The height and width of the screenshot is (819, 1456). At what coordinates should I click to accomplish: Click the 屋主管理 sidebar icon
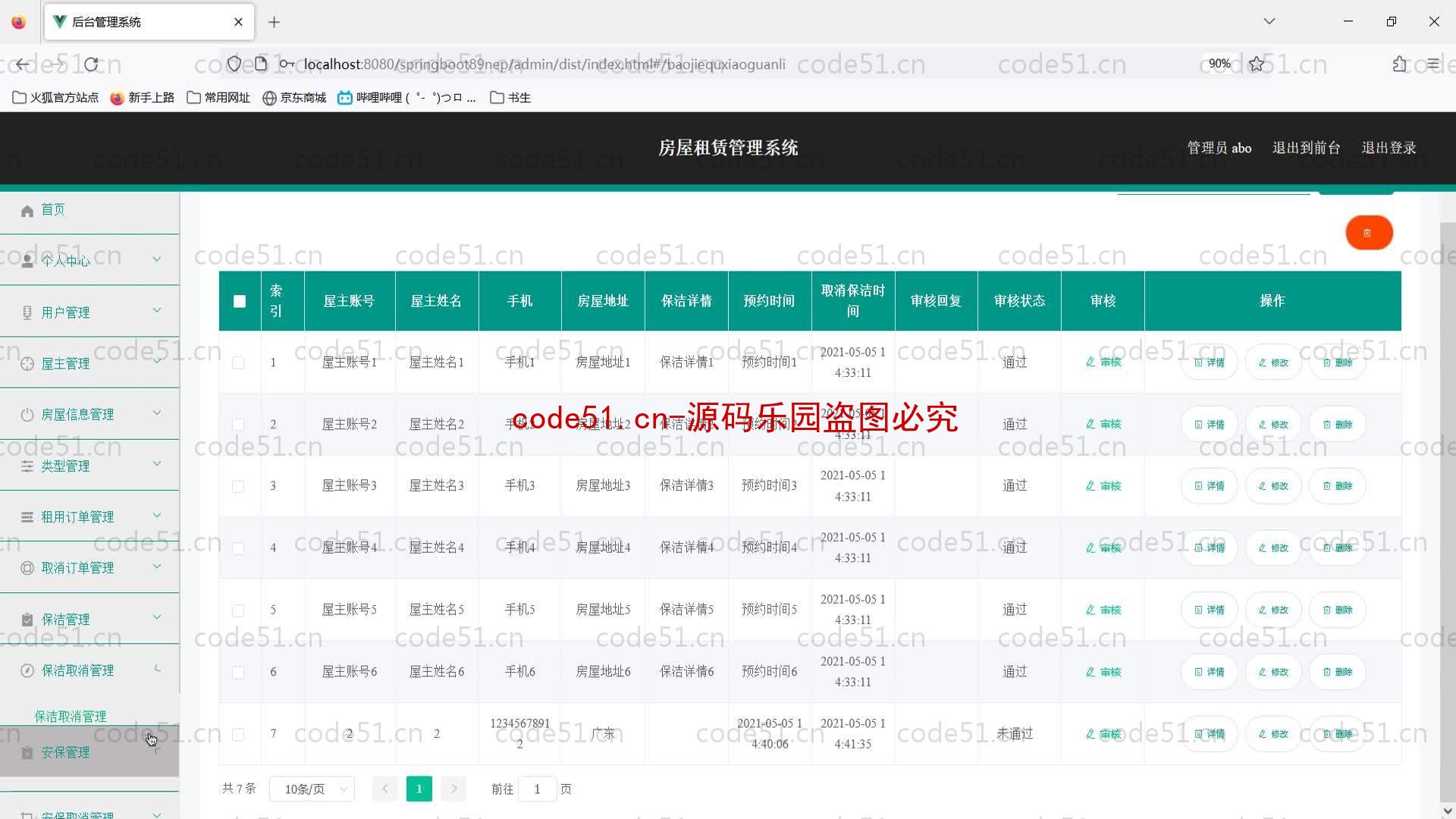click(27, 364)
